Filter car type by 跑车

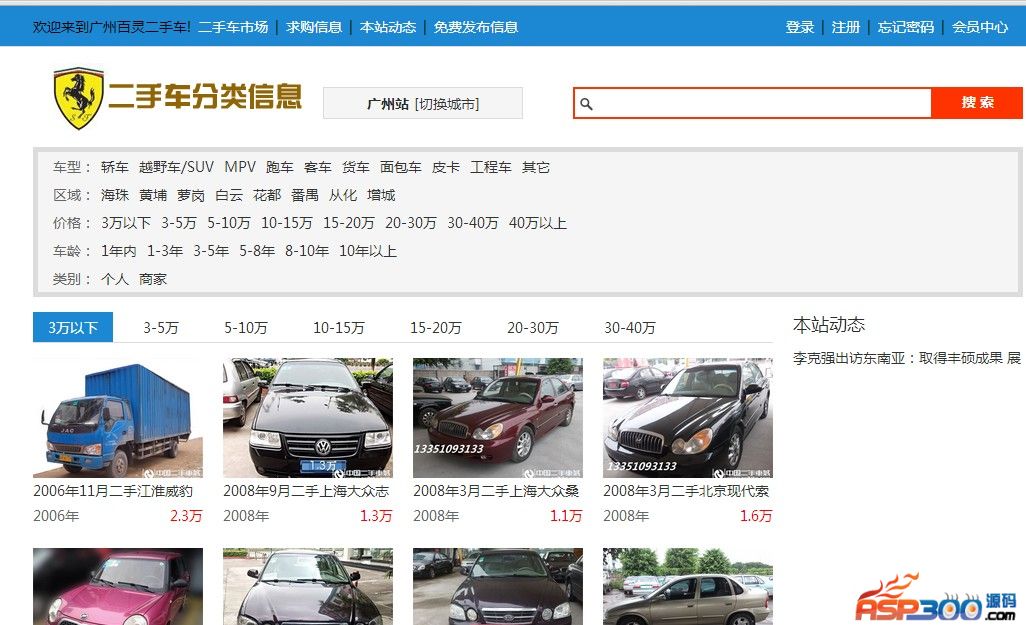(x=279, y=167)
